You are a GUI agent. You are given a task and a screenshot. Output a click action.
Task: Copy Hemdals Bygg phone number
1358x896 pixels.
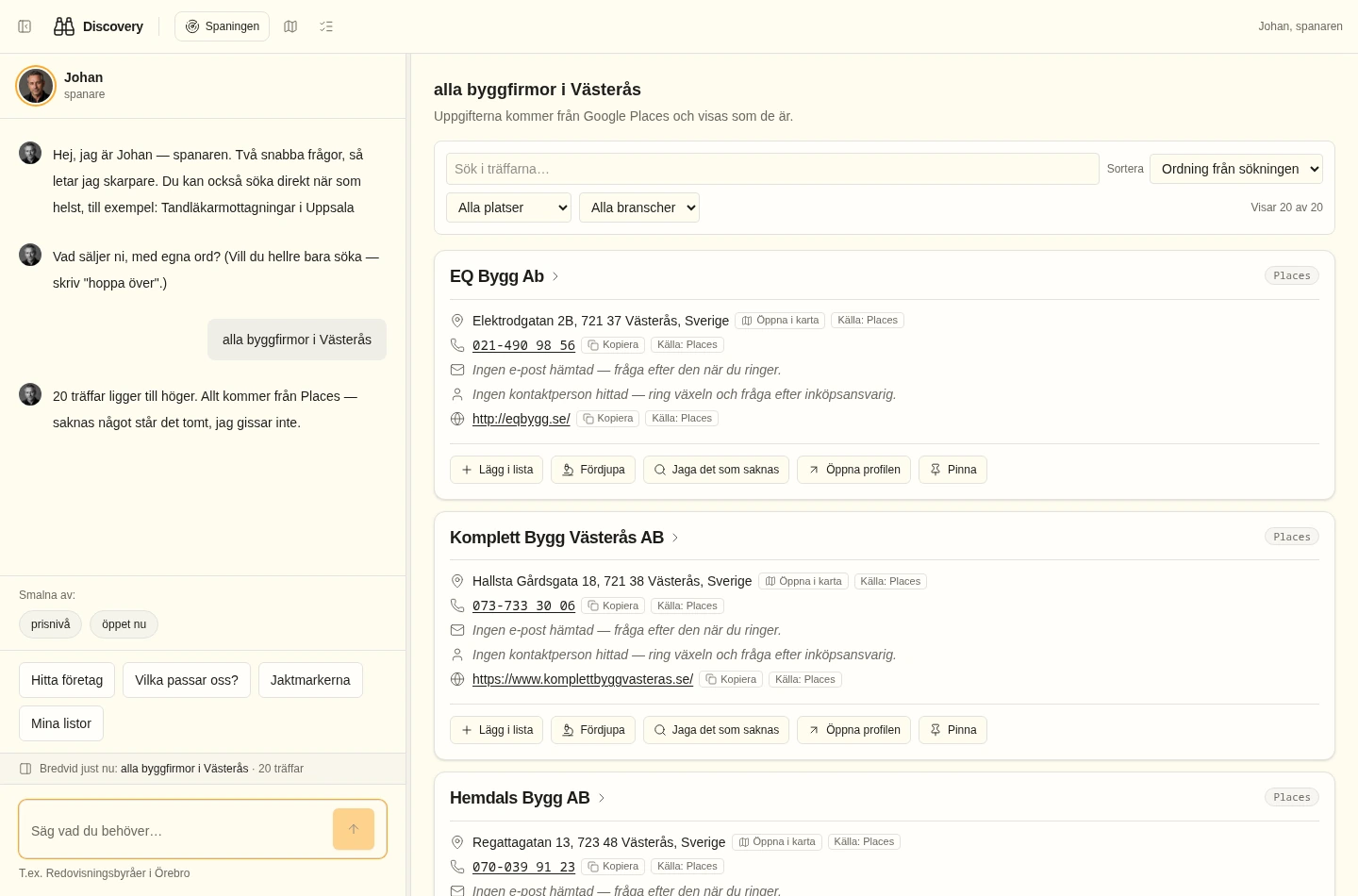(x=613, y=867)
